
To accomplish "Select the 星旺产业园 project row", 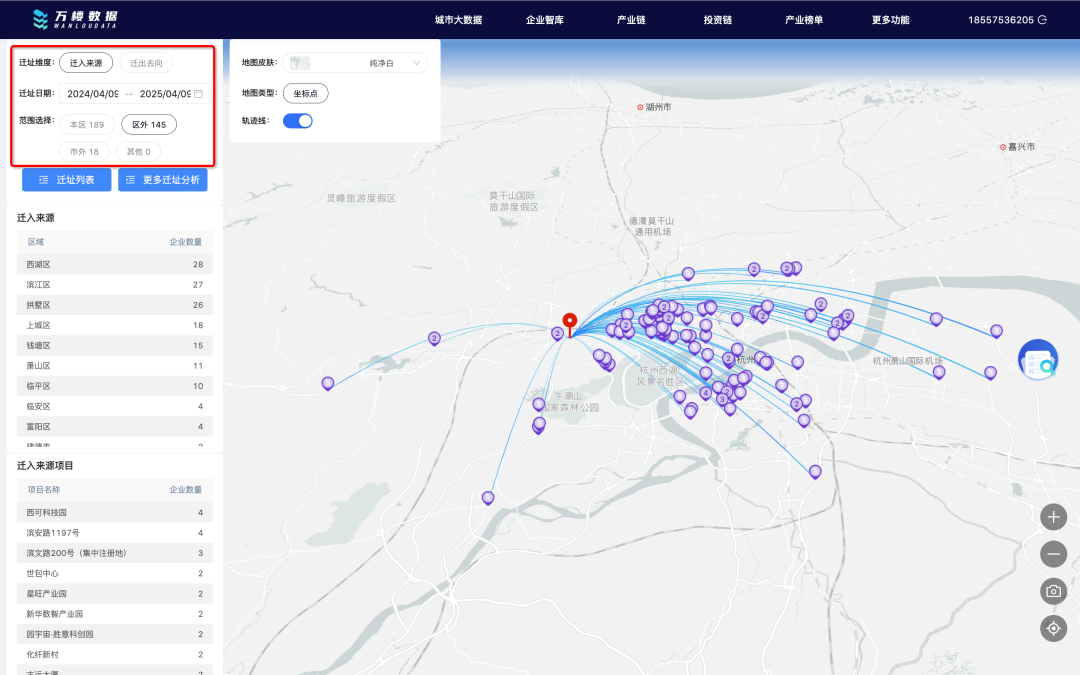I will (114, 594).
